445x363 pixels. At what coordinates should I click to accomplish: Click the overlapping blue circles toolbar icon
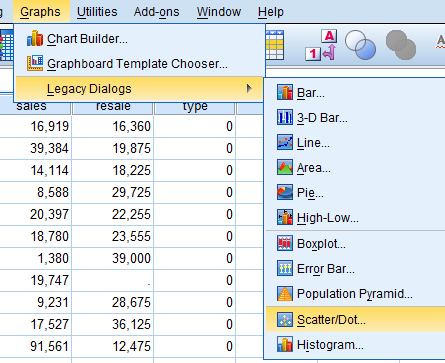[x=360, y=45]
